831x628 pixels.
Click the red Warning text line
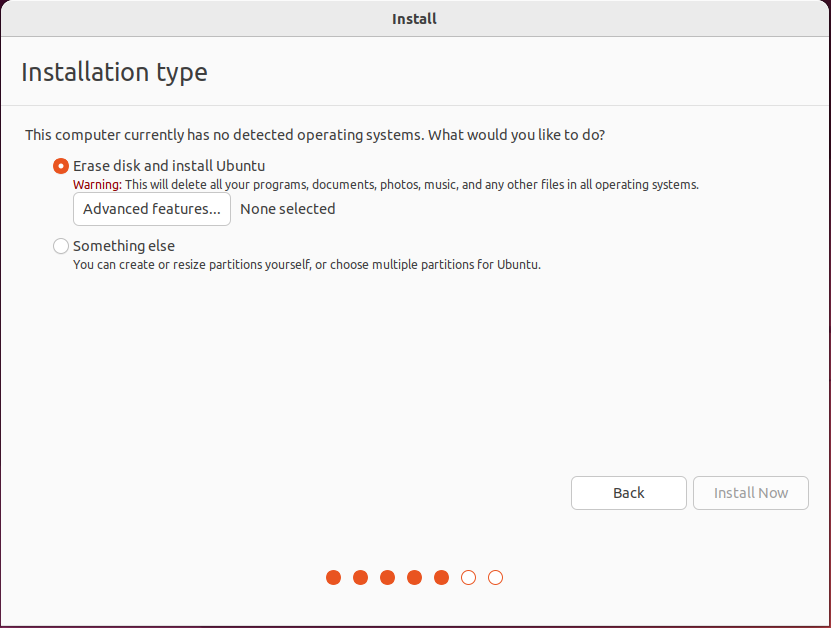tap(385, 185)
